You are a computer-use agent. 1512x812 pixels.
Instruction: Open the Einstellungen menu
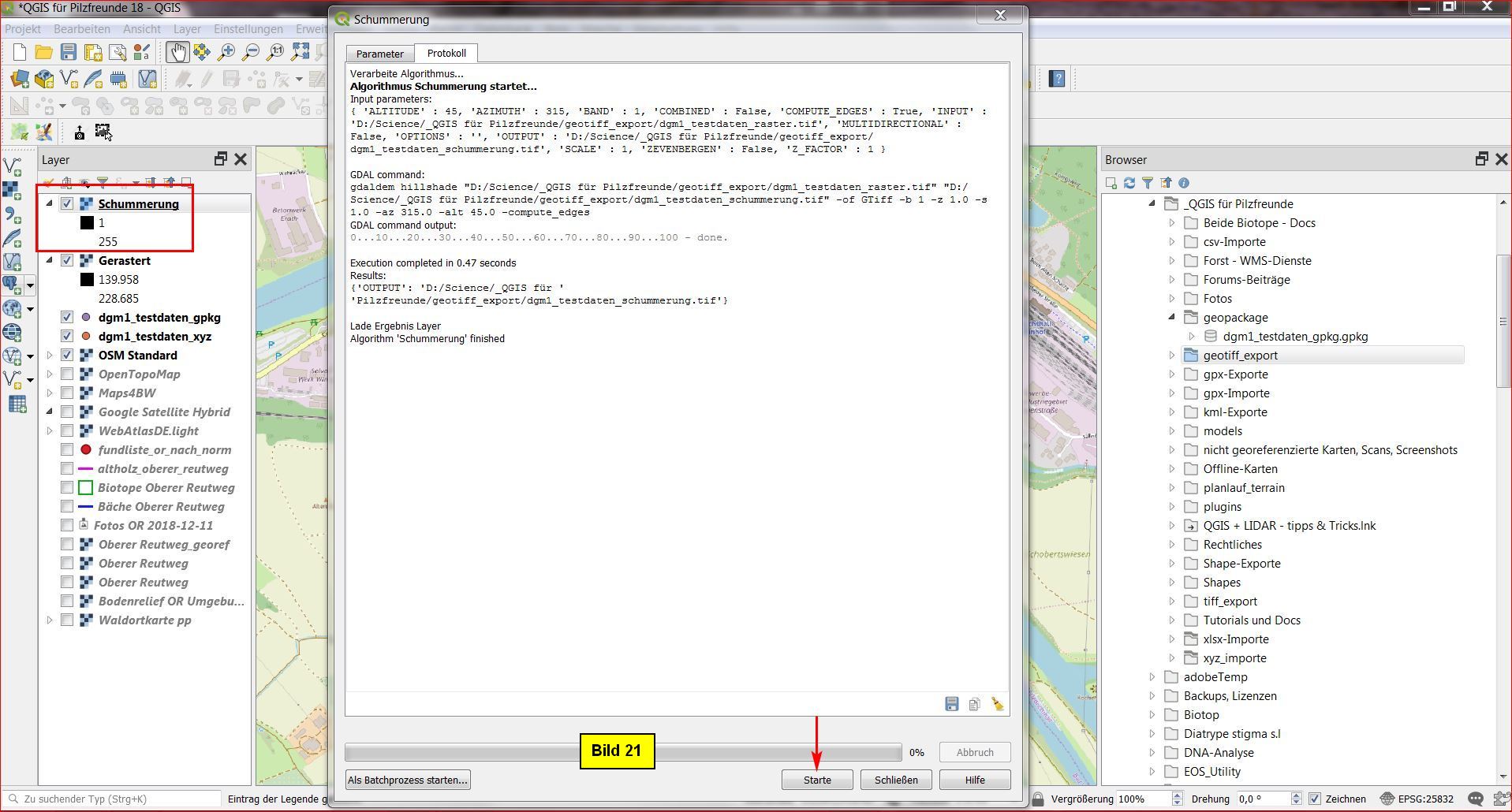(248, 29)
